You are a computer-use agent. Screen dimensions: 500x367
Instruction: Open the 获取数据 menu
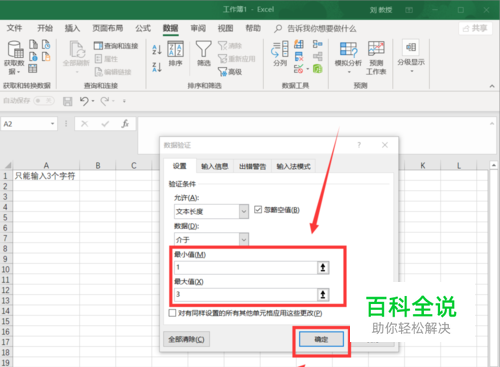(15, 58)
